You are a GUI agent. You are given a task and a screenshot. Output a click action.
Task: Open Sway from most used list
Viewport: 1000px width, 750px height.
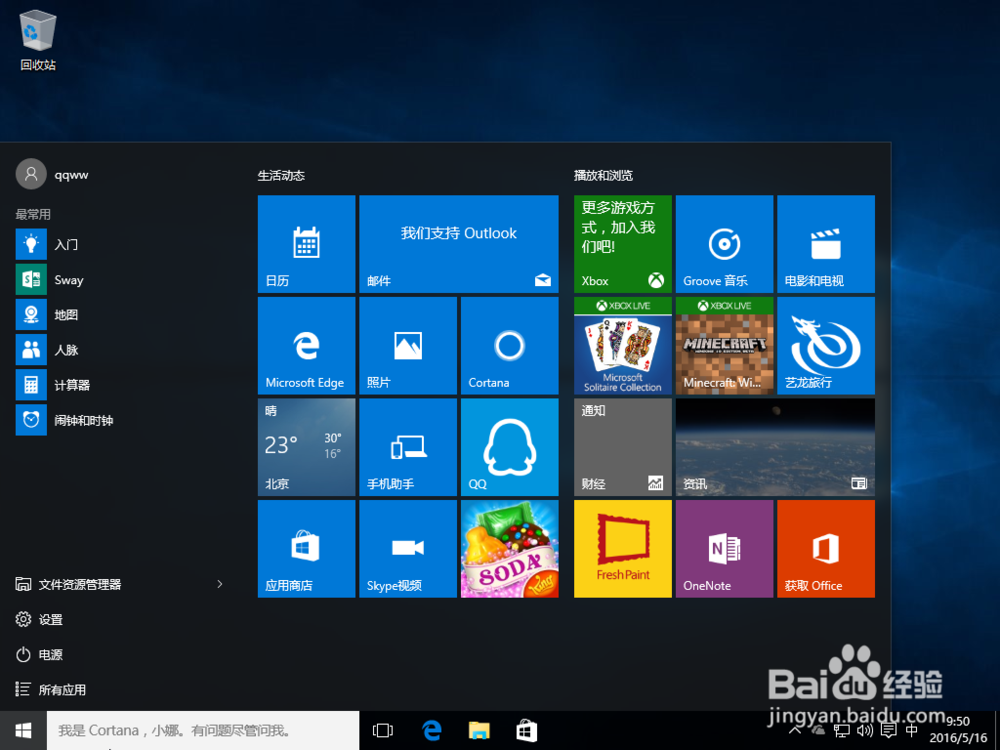[x=121, y=279]
